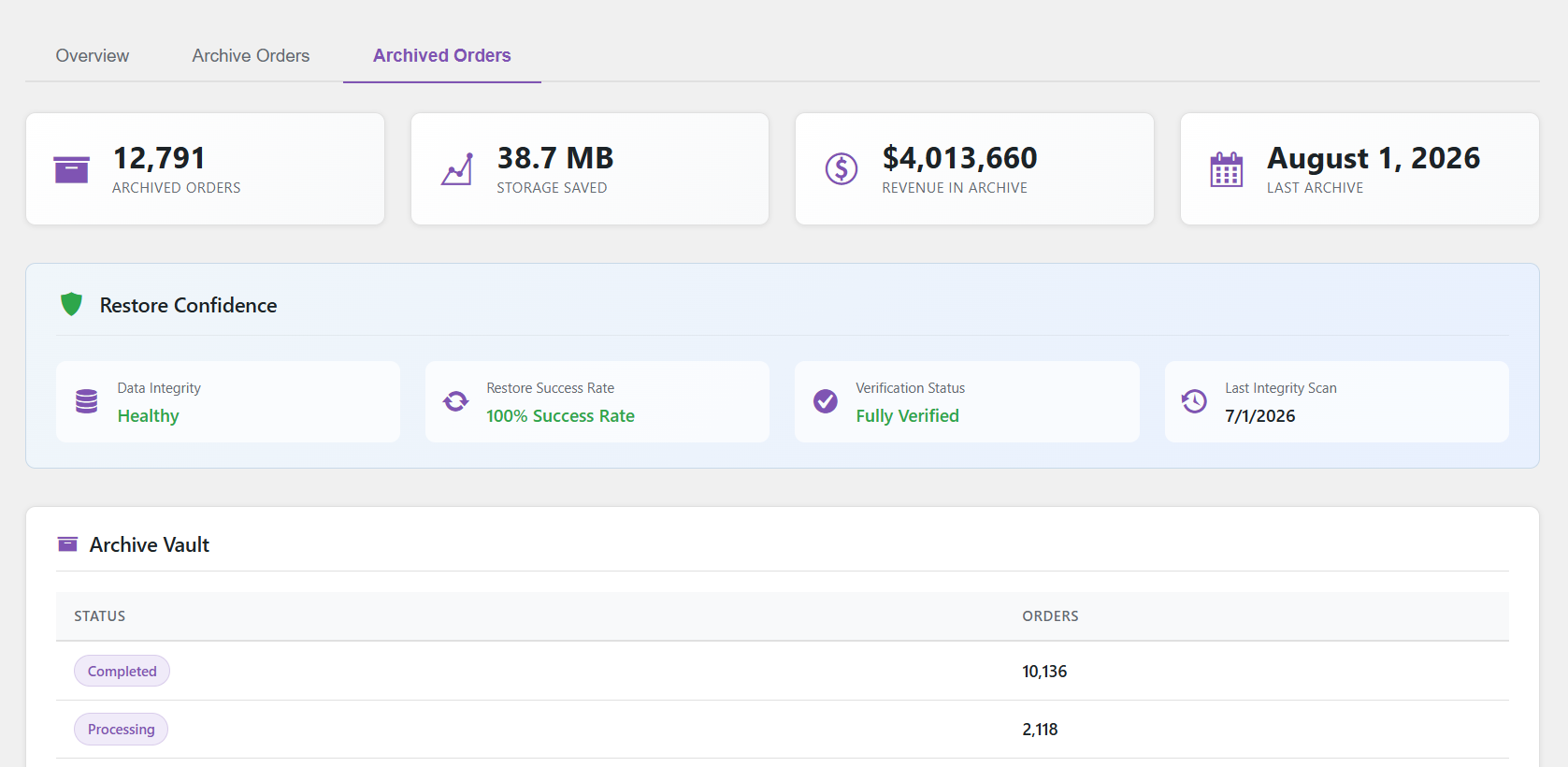Click the refresh icon for Restore Success Rate
1568x767 pixels.
[455, 401]
